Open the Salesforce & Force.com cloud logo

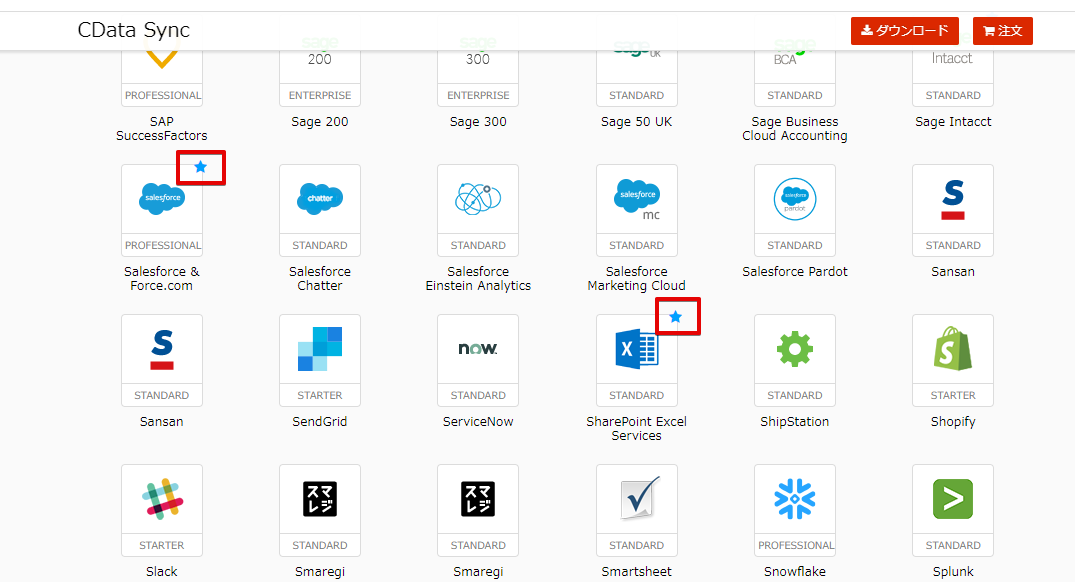point(162,198)
